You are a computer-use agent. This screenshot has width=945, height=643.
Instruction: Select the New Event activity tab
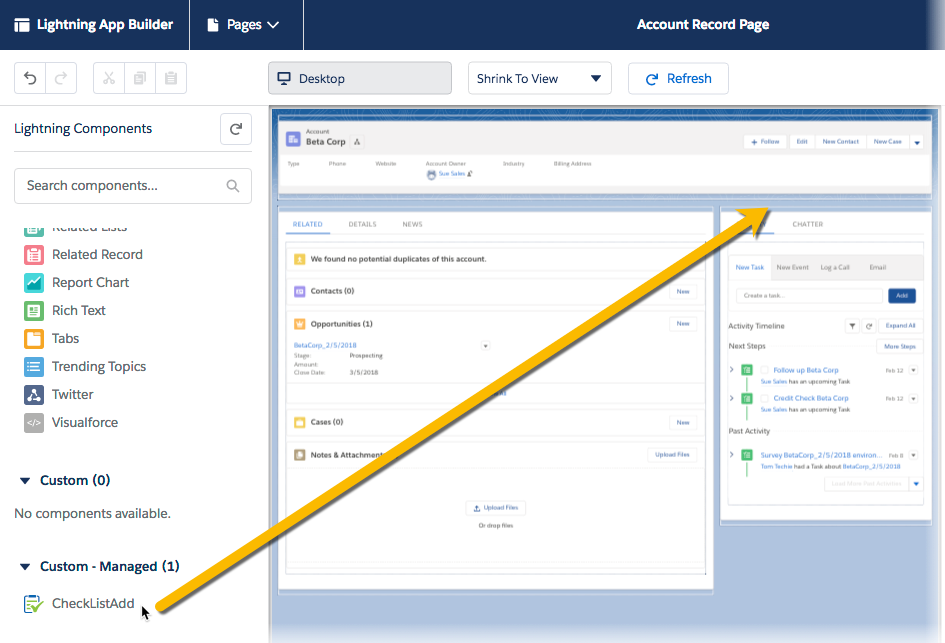793,268
